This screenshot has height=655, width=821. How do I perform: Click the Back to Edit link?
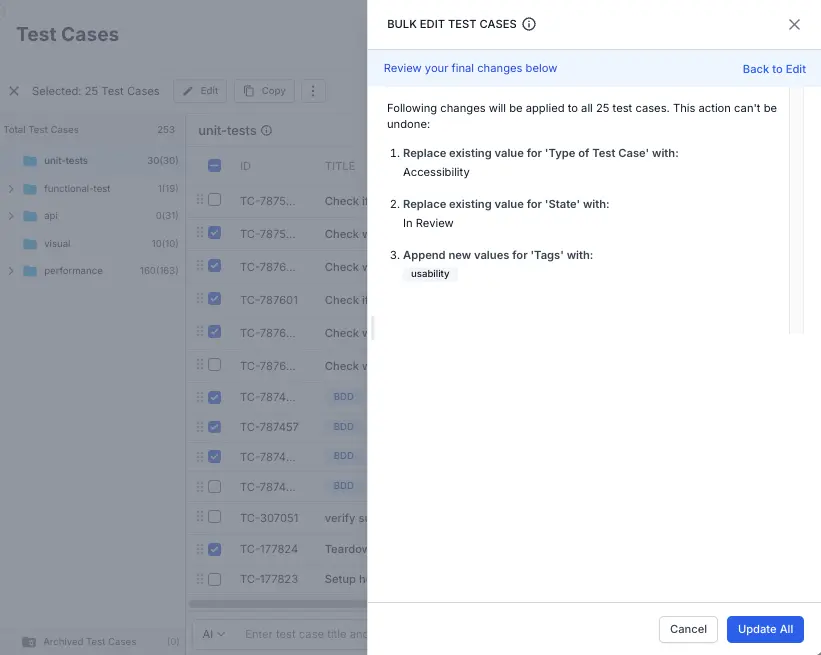pyautogui.click(x=773, y=69)
